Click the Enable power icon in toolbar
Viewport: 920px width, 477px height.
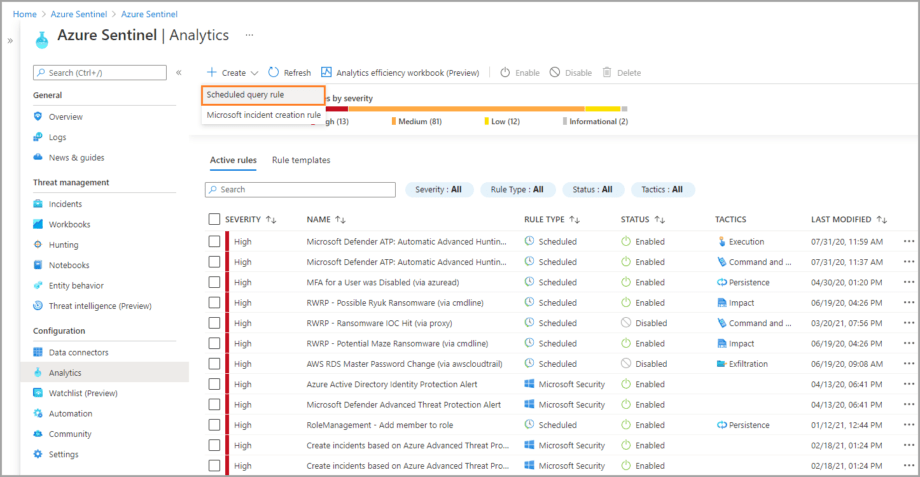(505, 72)
